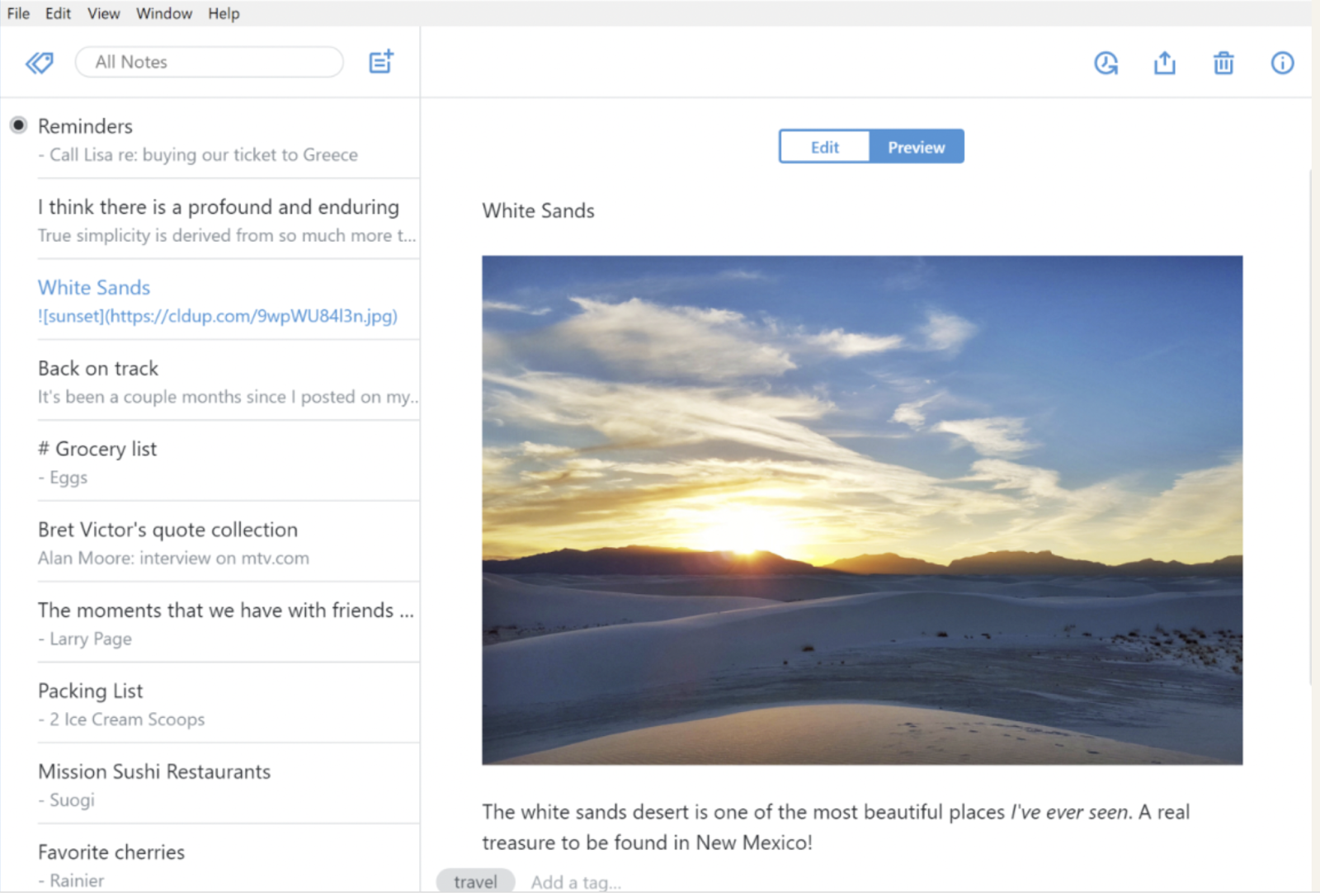1320x896 pixels.
Task: Create a new note with the compose icon
Action: point(381,62)
